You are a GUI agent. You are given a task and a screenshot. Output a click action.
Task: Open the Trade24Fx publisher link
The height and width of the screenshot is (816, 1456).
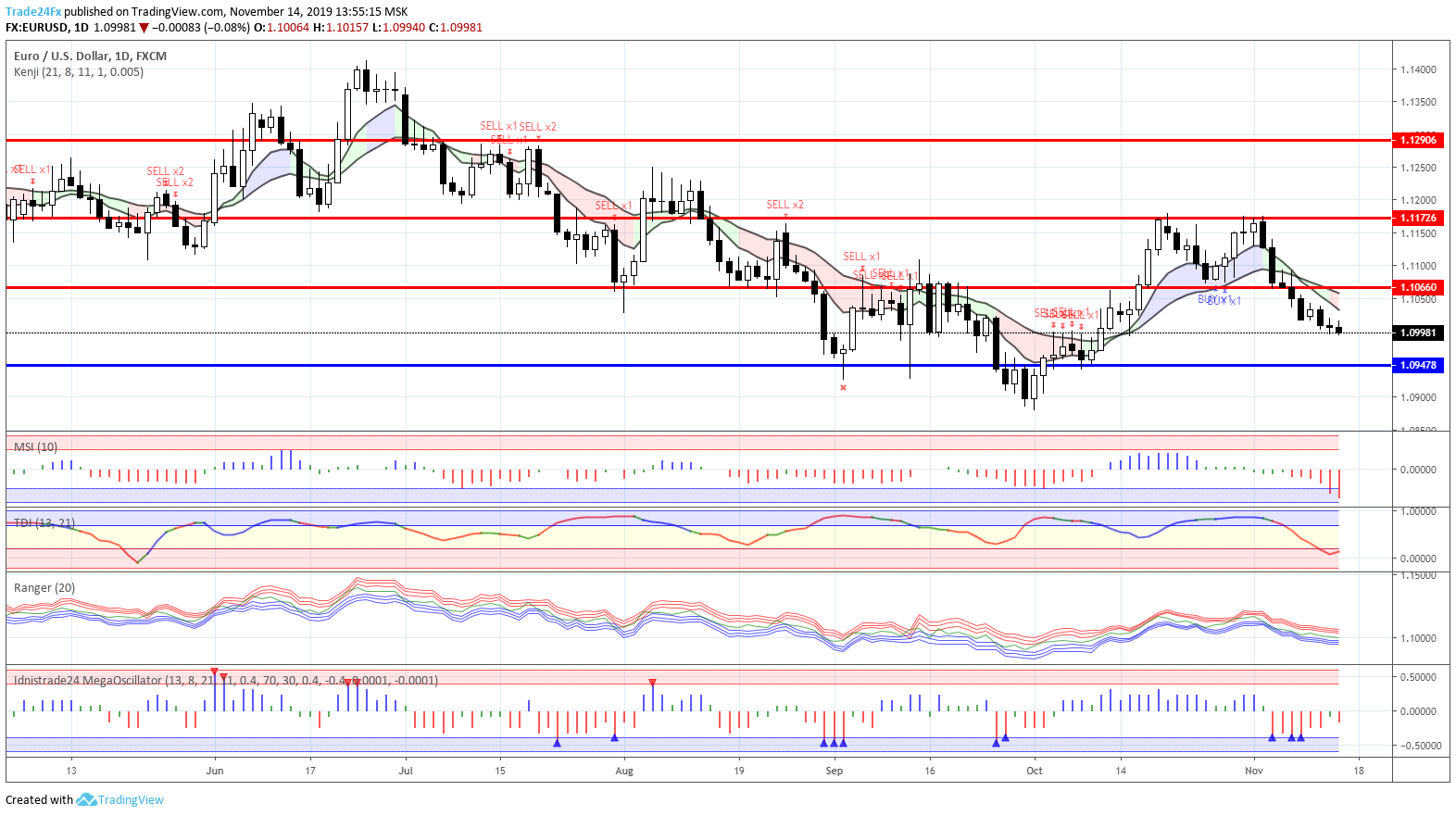[33, 12]
